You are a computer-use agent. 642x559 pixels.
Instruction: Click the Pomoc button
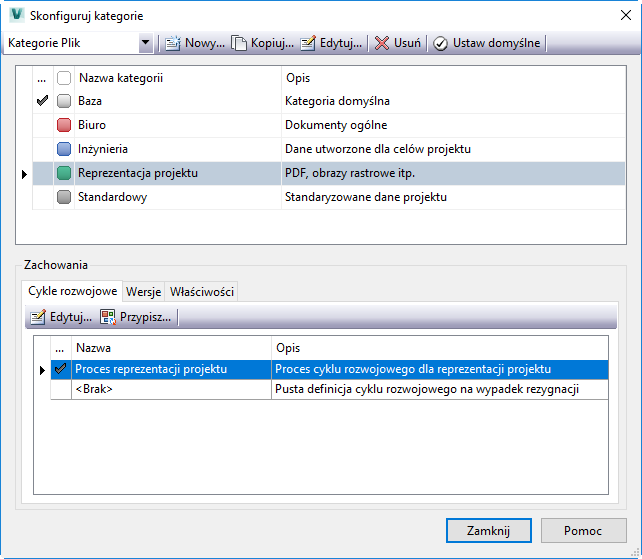(583, 531)
